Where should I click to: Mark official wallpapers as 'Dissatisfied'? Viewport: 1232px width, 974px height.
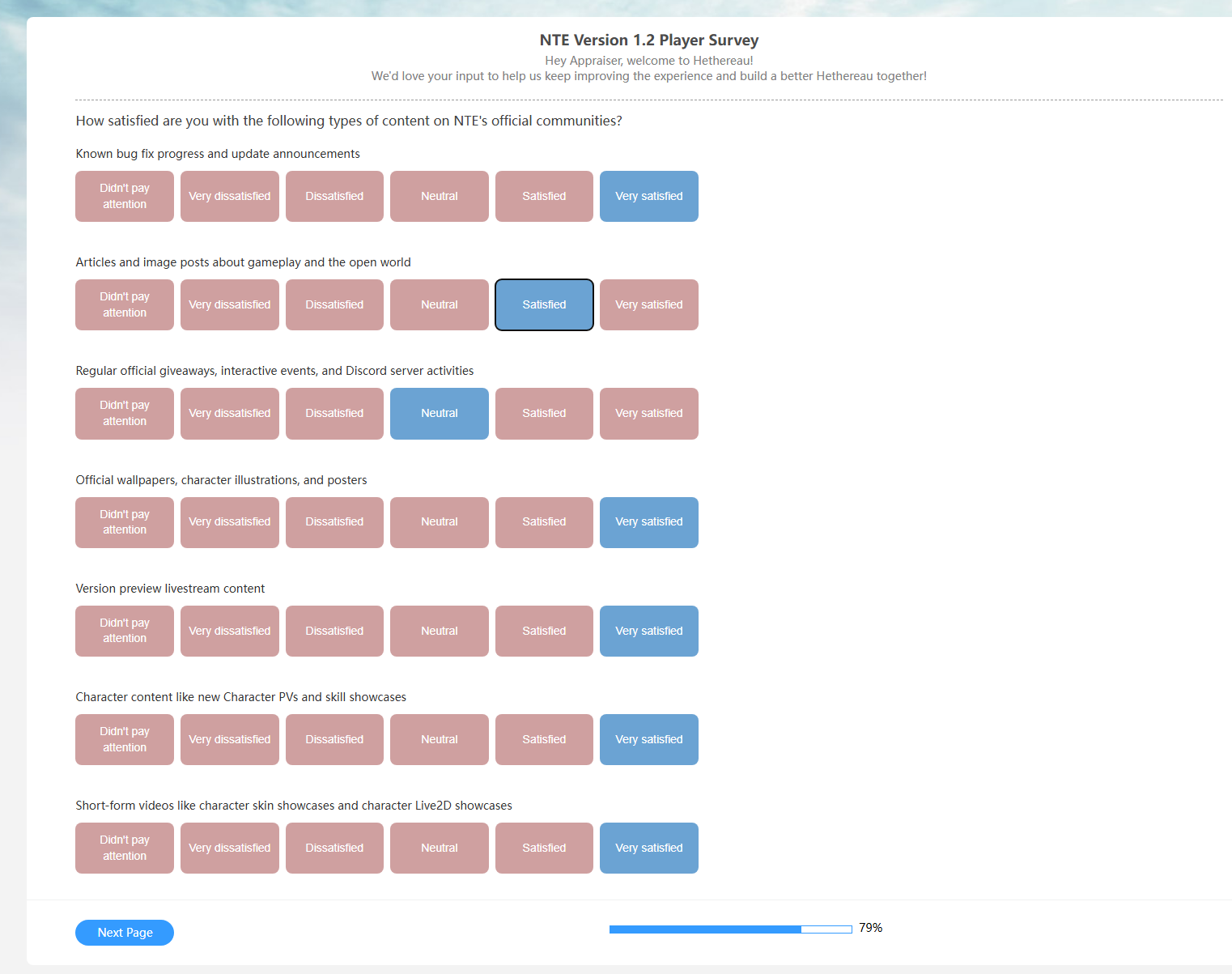[x=334, y=522]
